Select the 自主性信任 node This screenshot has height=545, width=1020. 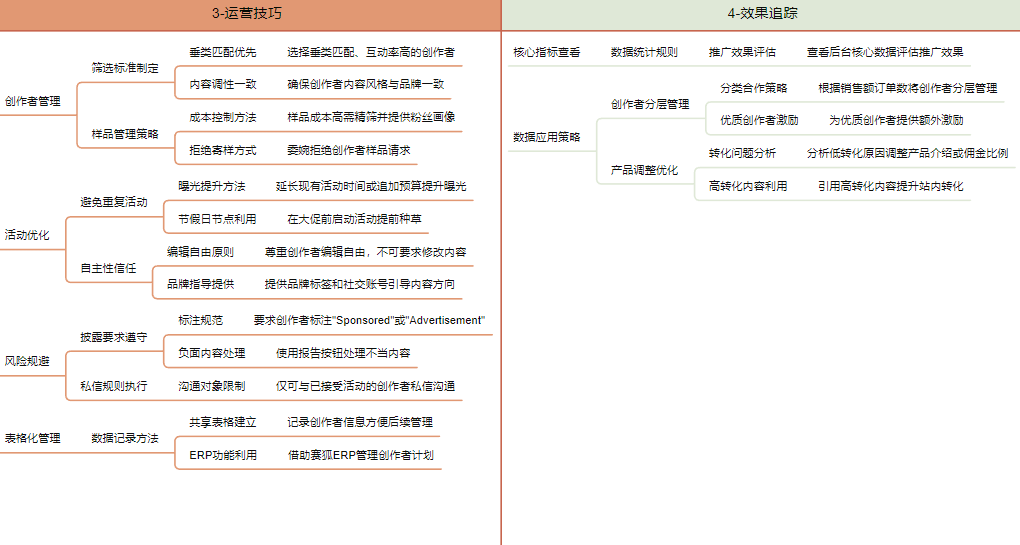point(108,268)
